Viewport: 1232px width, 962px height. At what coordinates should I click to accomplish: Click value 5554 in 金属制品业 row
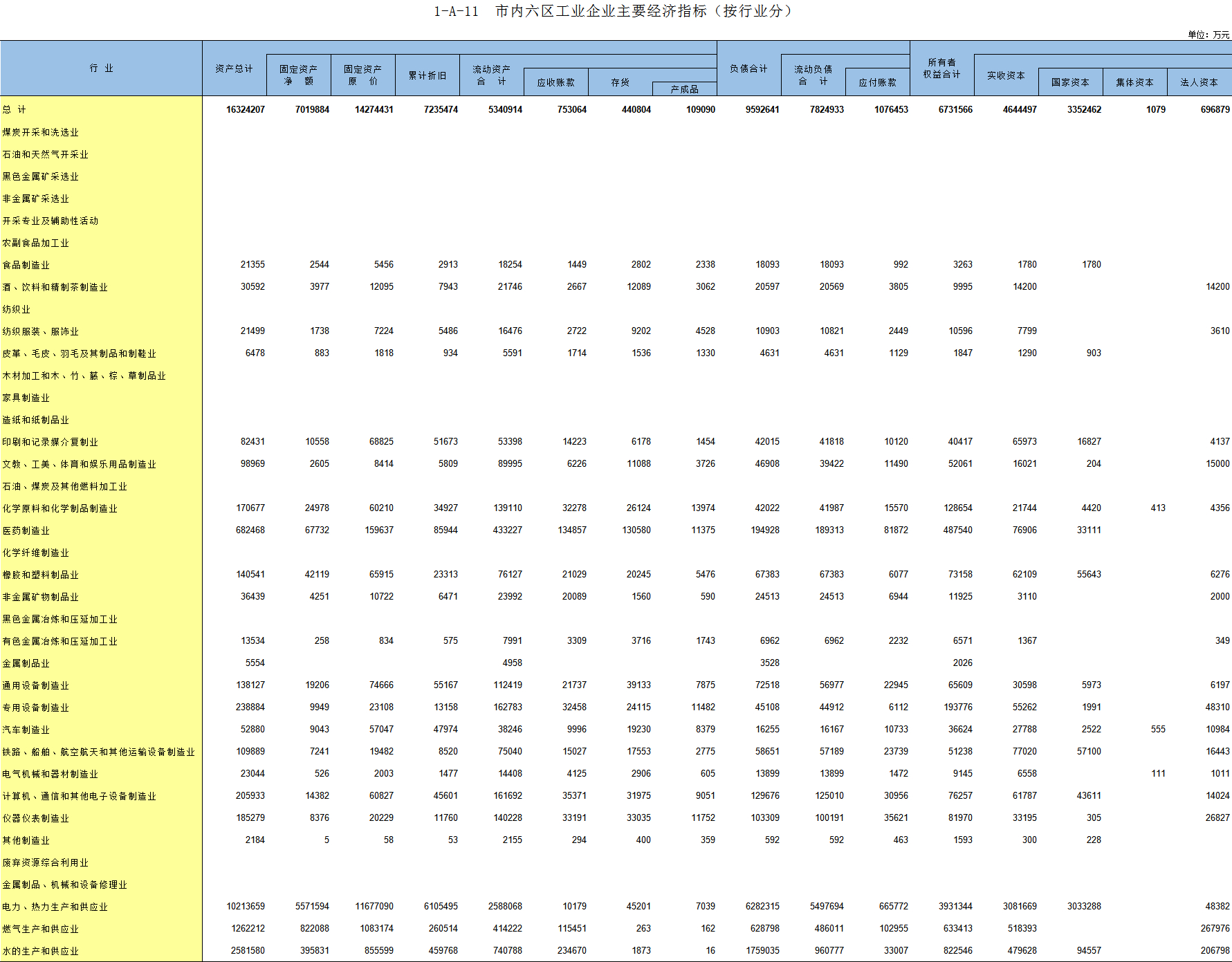[255, 663]
